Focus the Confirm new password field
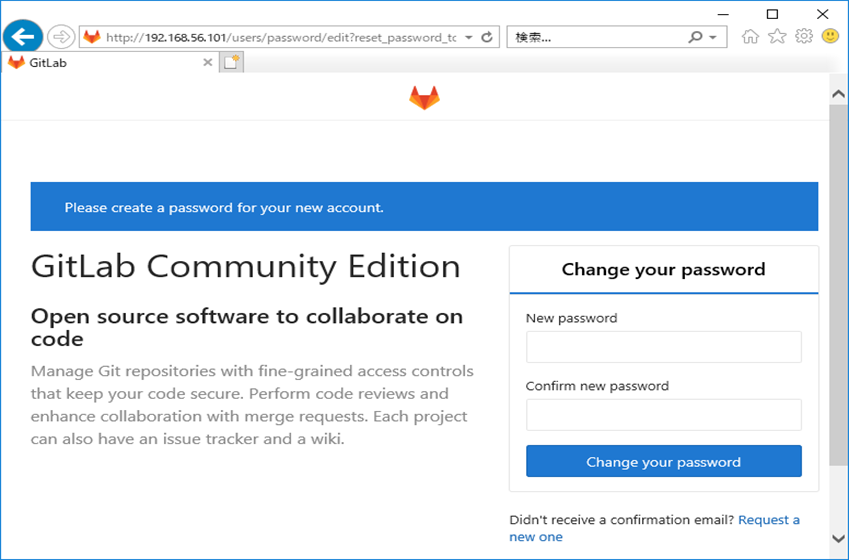This screenshot has width=849, height=560. (663, 415)
